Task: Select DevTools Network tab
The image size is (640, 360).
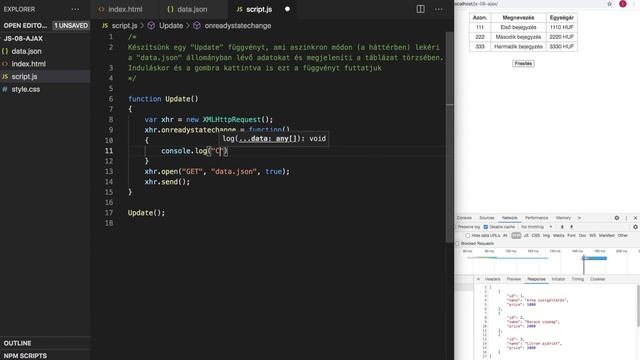Action: tap(509, 218)
